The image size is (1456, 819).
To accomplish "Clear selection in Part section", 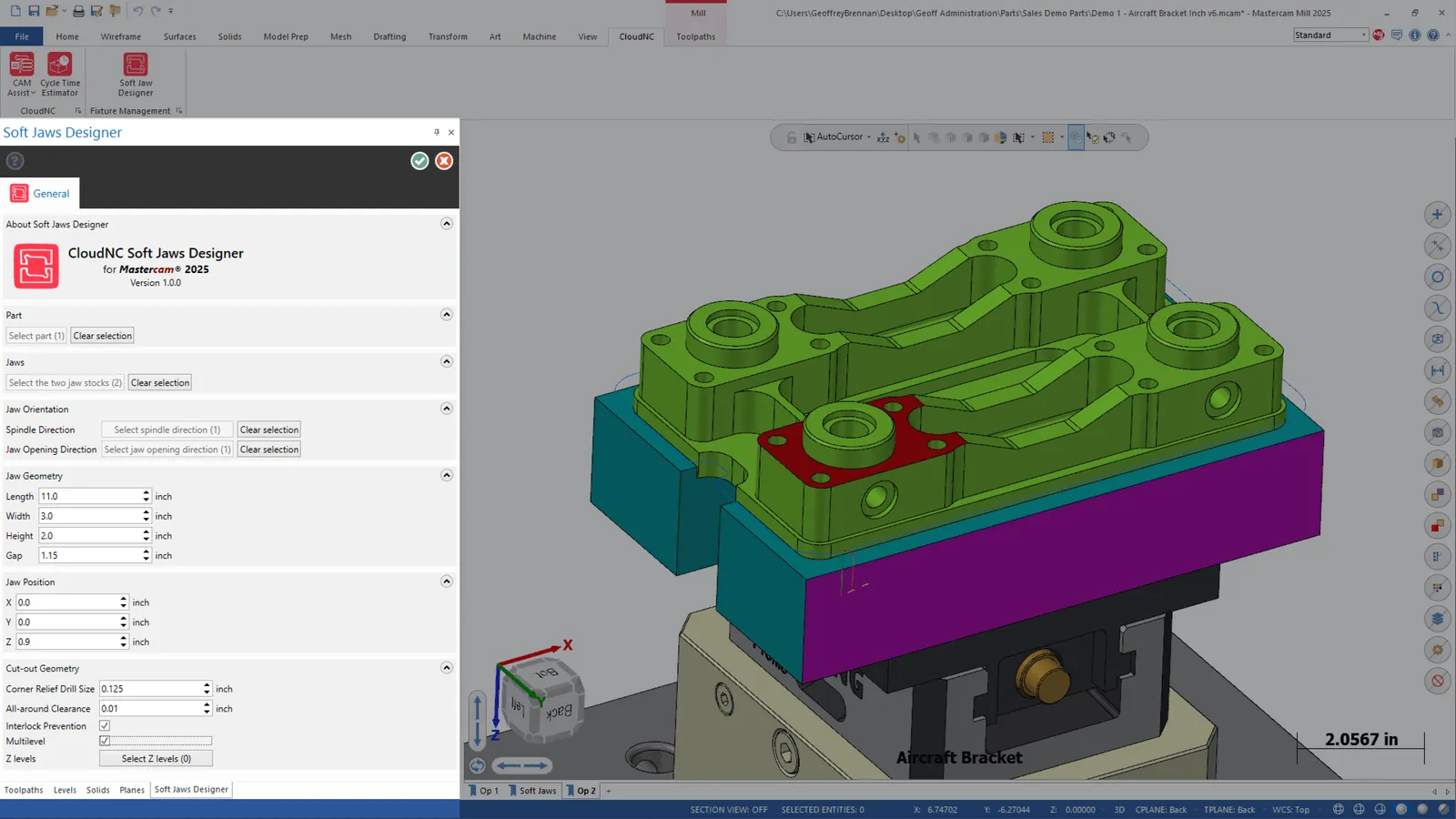I will coord(103,336).
